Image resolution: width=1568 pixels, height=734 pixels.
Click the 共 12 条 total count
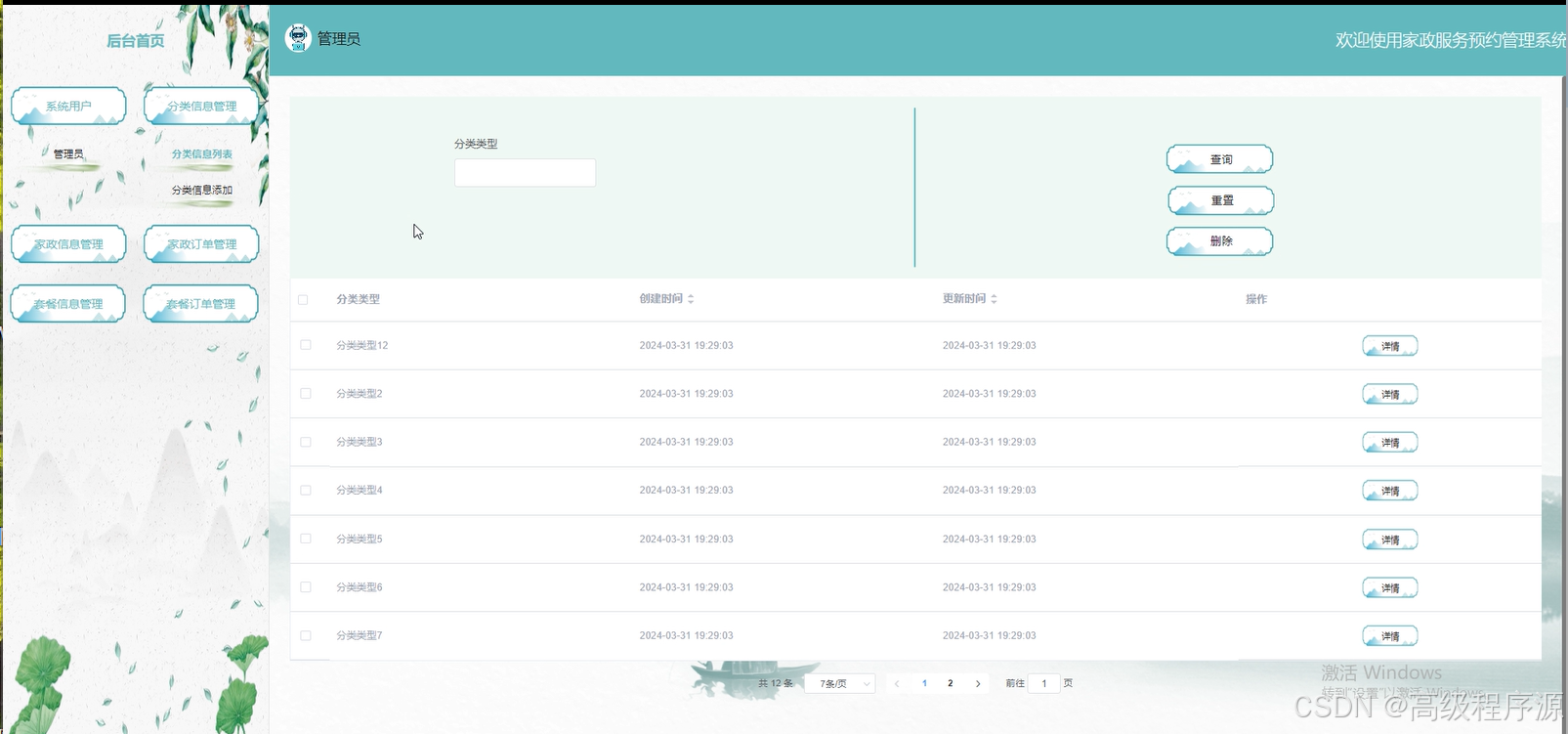[777, 684]
